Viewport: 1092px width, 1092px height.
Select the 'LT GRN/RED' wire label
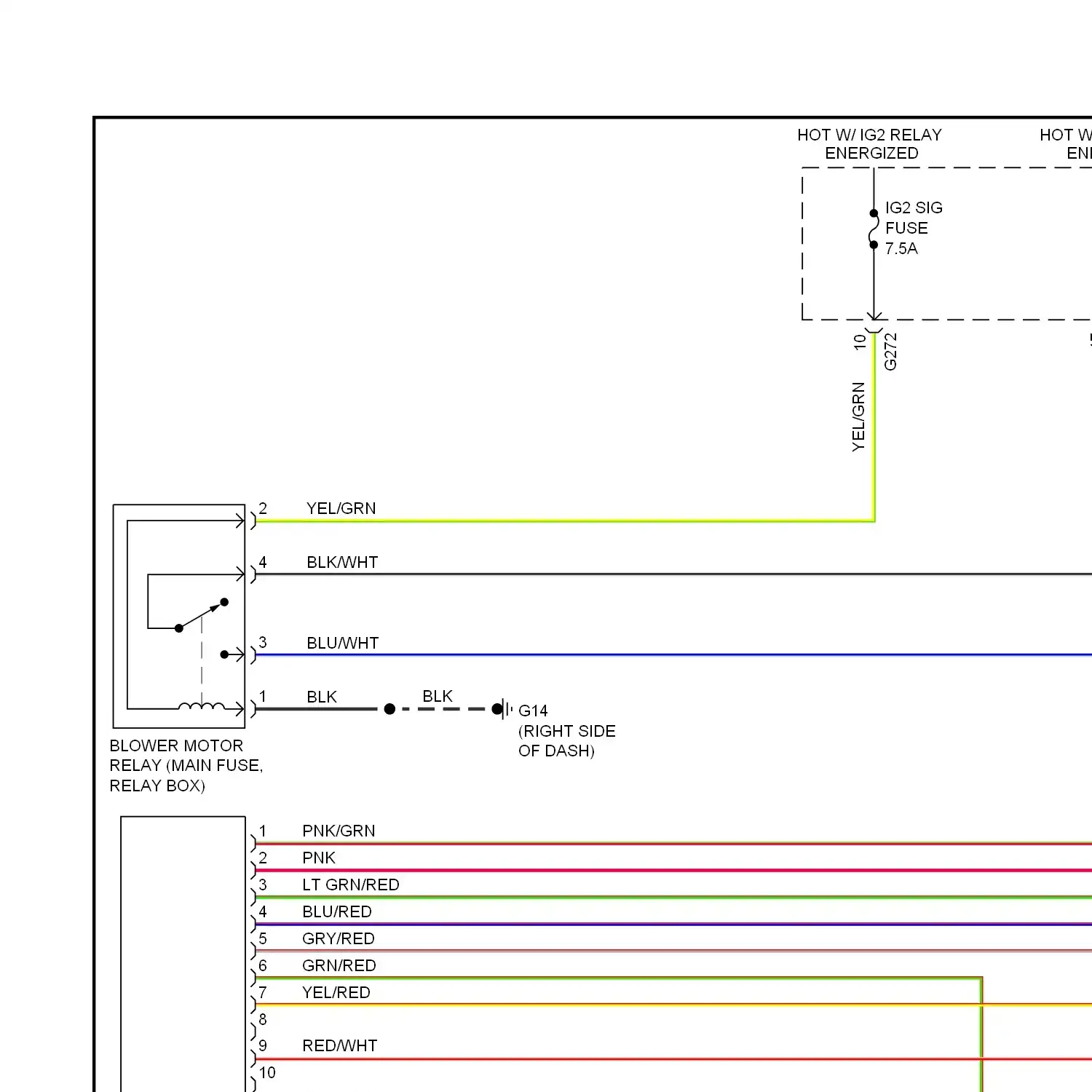pyautogui.click(x=351, y=885)
